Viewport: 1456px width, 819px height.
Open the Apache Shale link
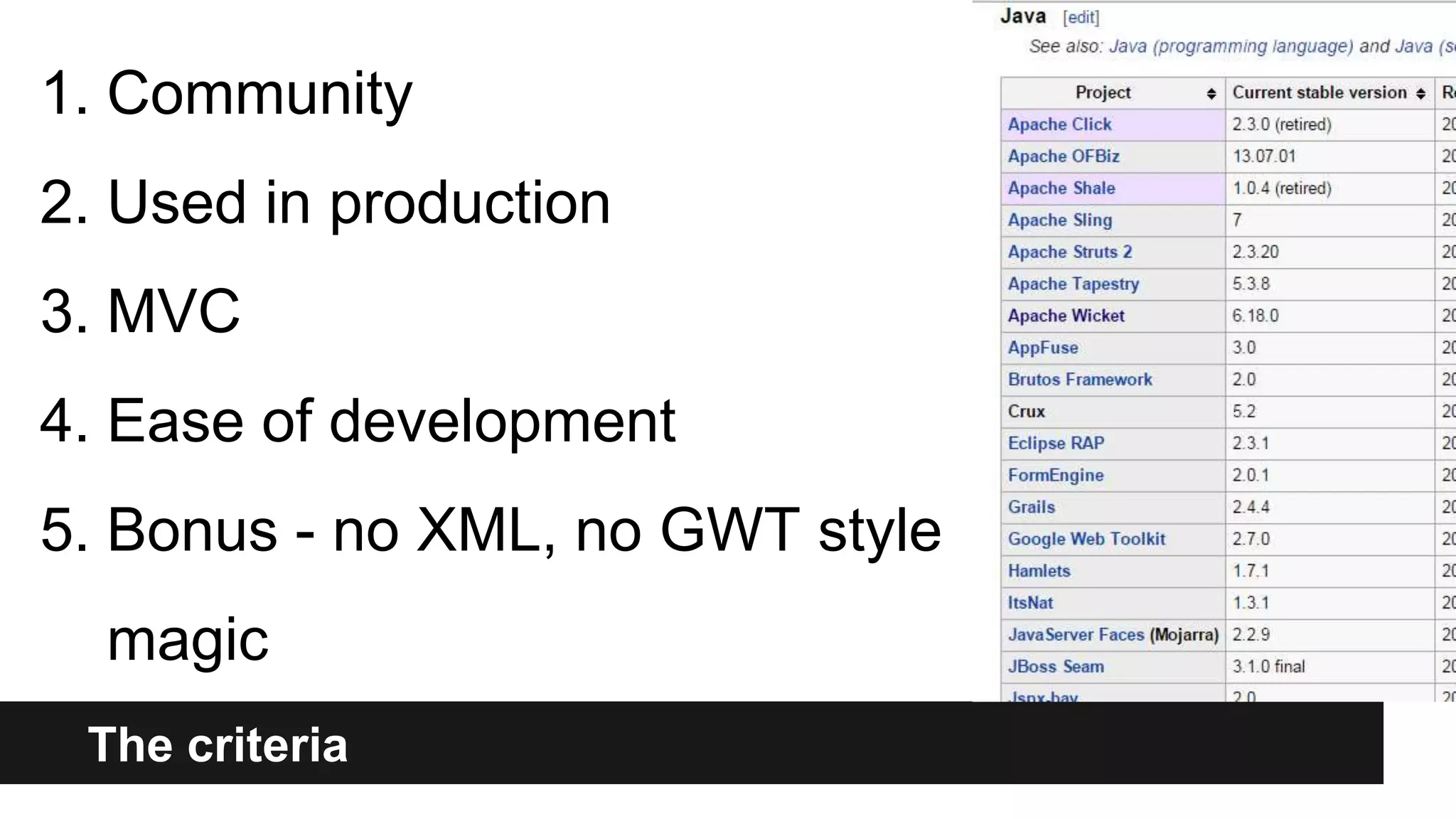coord(1061,188)
